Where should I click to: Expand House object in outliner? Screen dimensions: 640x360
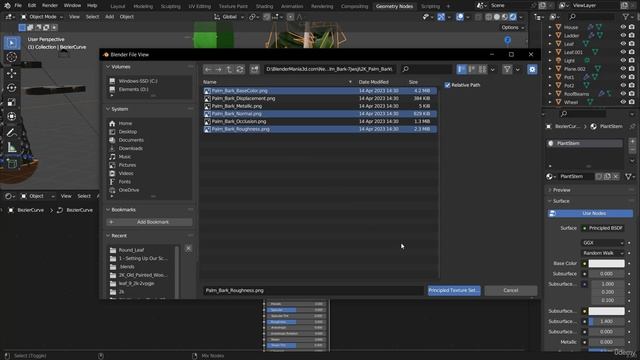pos(550,27)
